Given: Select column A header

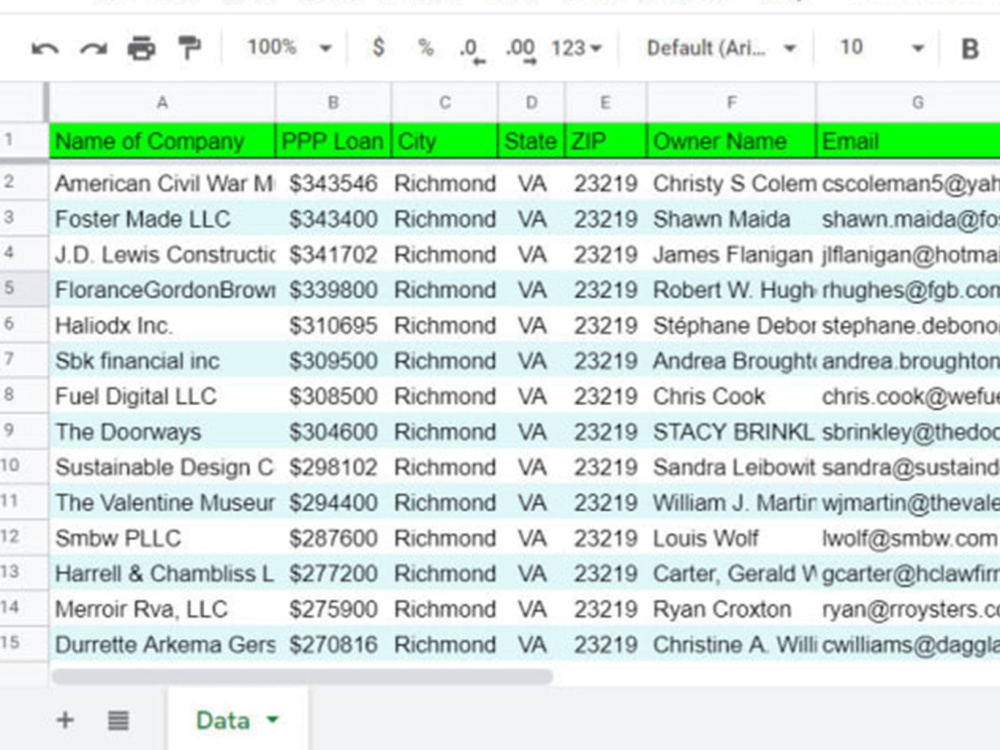Looking at the screenshot, I should click(x=162, y=103).
